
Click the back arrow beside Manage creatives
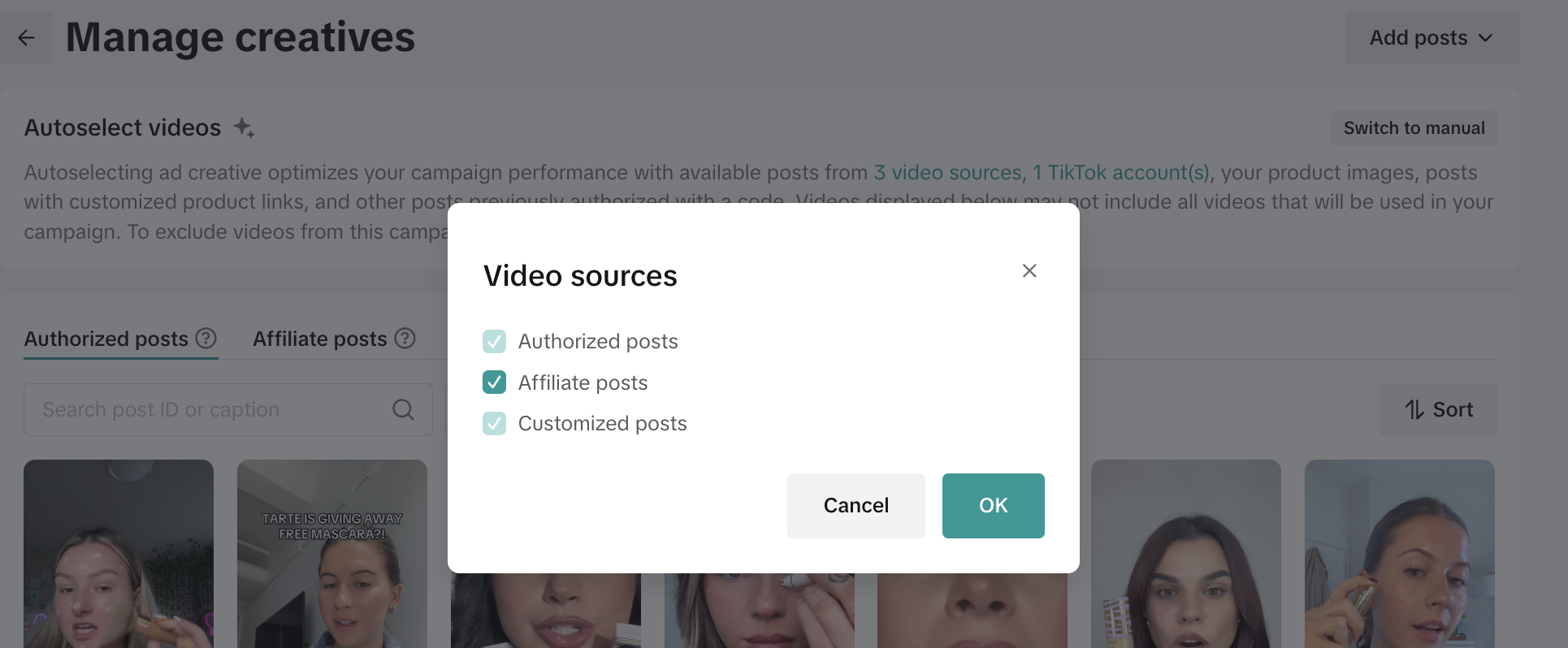(x=26, y=38)
